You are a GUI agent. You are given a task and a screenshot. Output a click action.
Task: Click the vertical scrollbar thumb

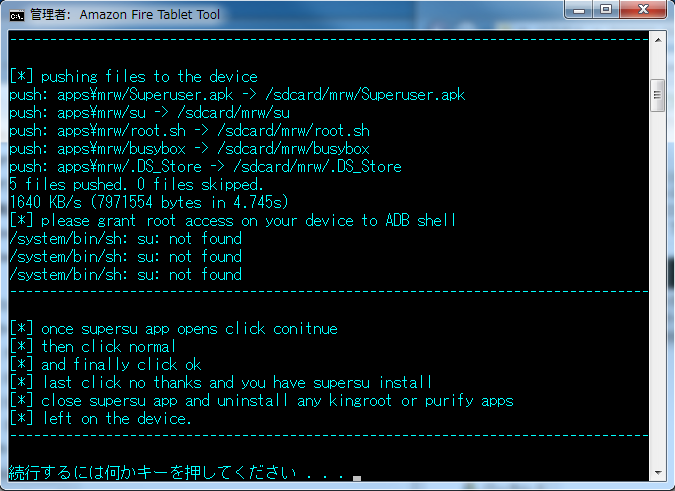coord(657,95)
